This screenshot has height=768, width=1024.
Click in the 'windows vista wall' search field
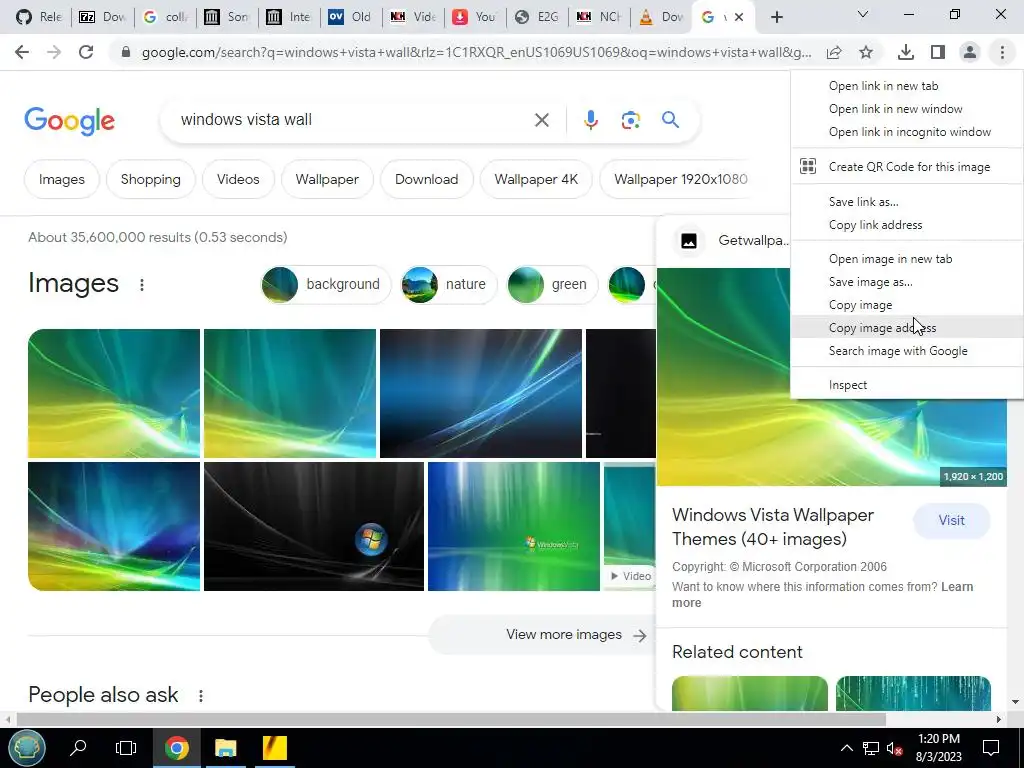pos(353,120)
